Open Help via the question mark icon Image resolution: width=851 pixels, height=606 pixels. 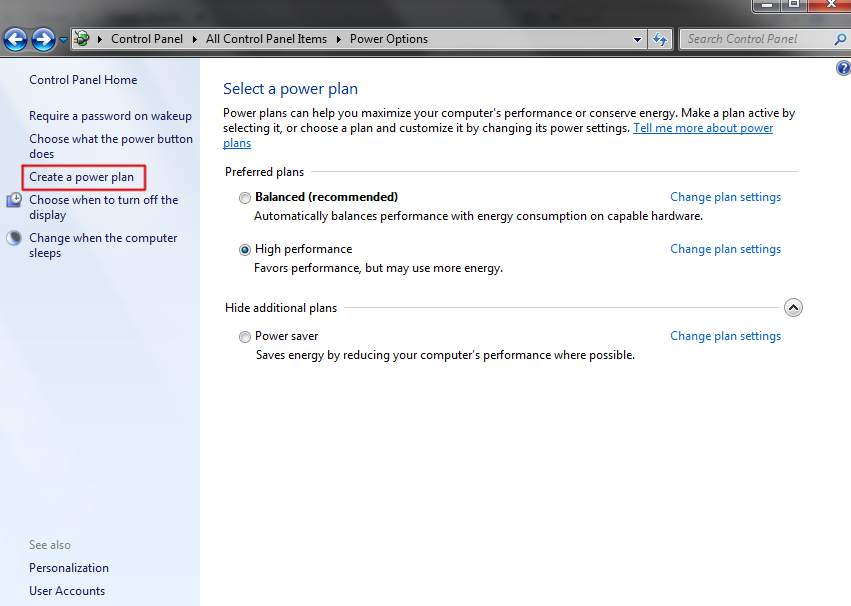click(843, 67)
